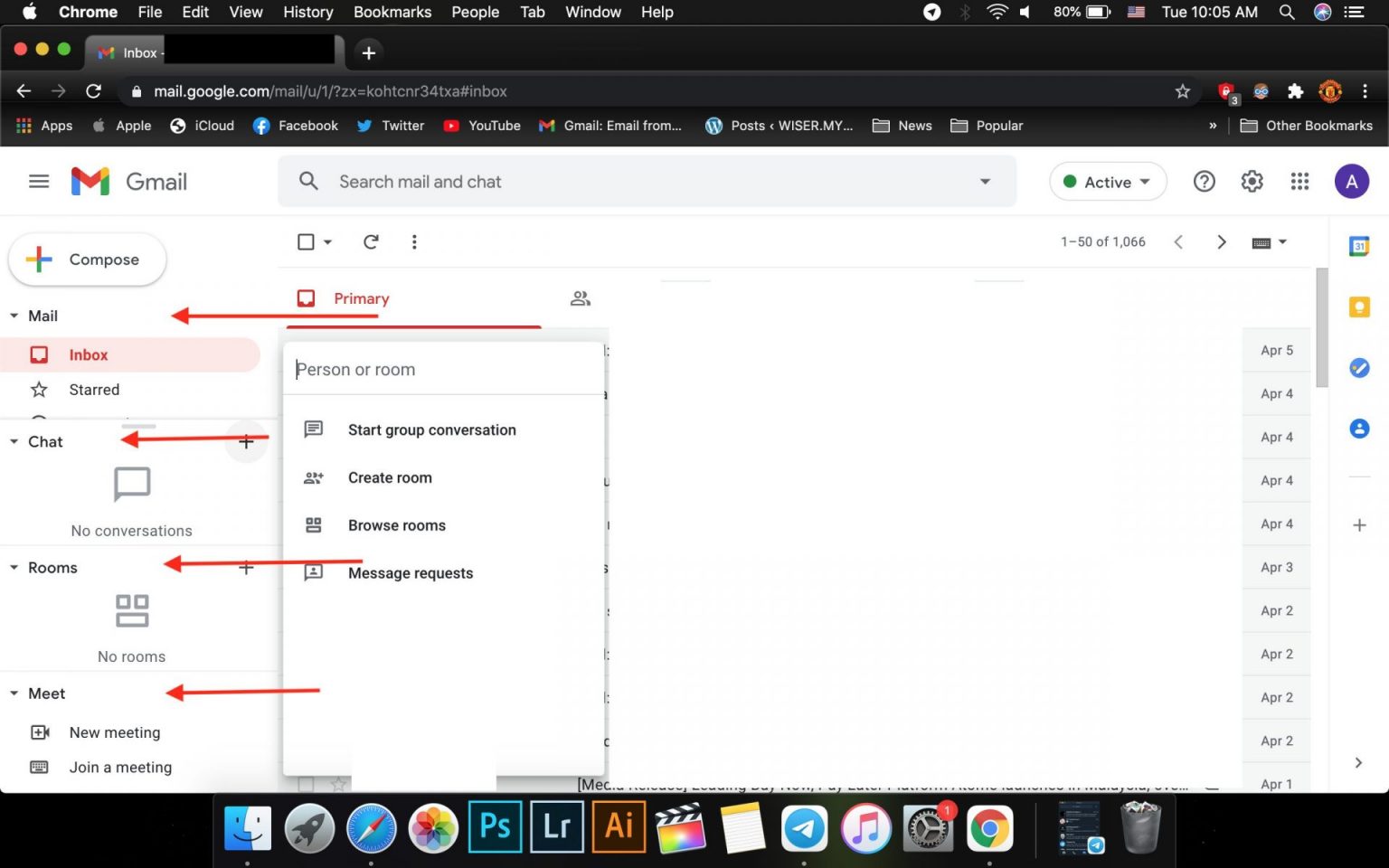Click the main menu hamburger icon
The height and width of the screenshot is (868, 1389).
[x=39, y=181]
